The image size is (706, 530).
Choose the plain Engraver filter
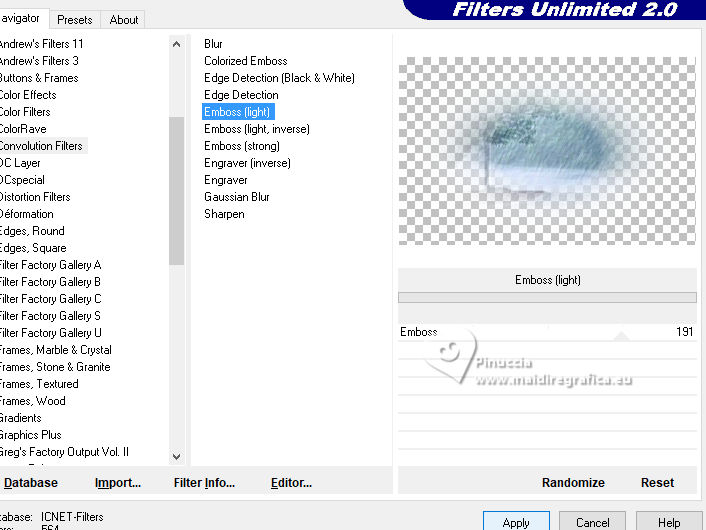[x=226, y=180]
